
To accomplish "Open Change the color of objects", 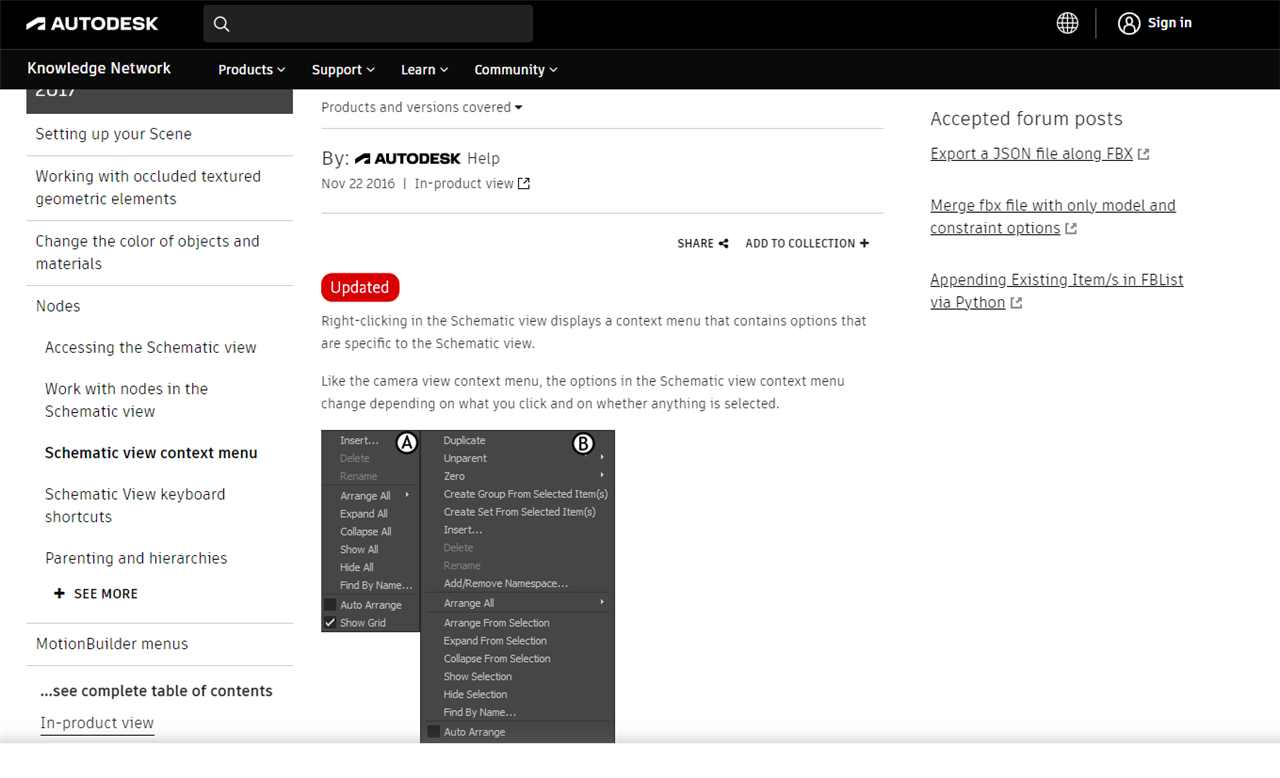I will pyautogui.click(x=147, y=252).
